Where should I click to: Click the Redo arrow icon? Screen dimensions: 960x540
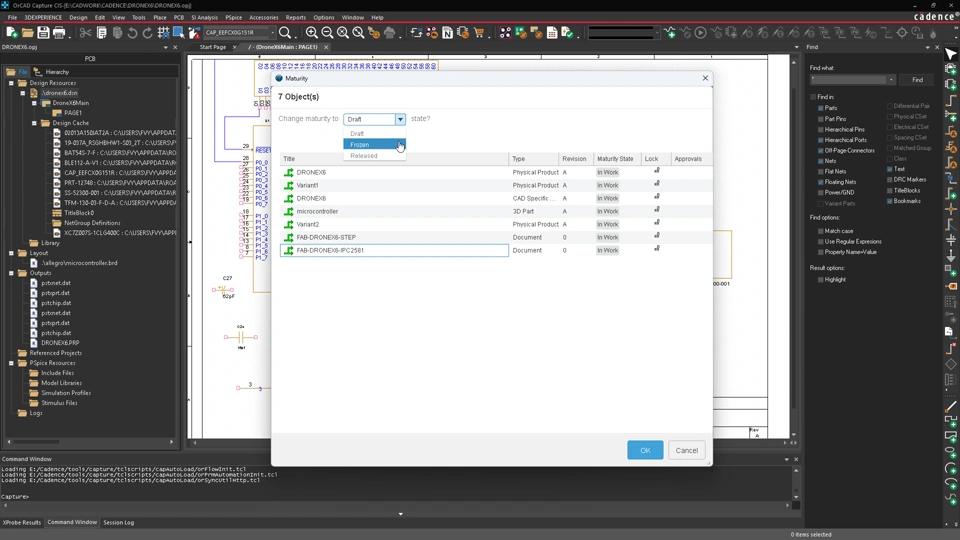pos(148,32)
